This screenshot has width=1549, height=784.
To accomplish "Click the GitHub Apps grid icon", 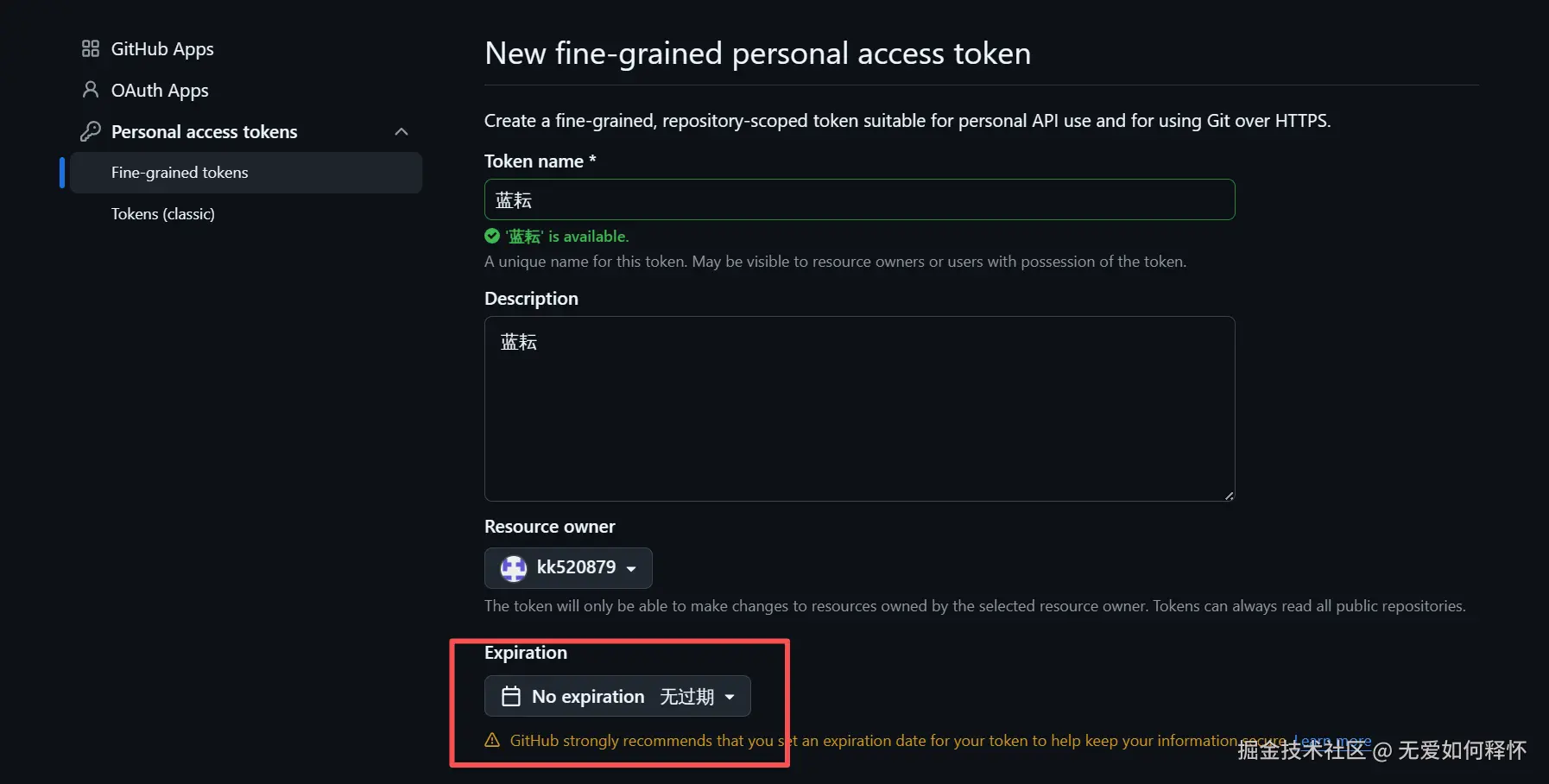I will pyautogui.click(x=91, y=49).
